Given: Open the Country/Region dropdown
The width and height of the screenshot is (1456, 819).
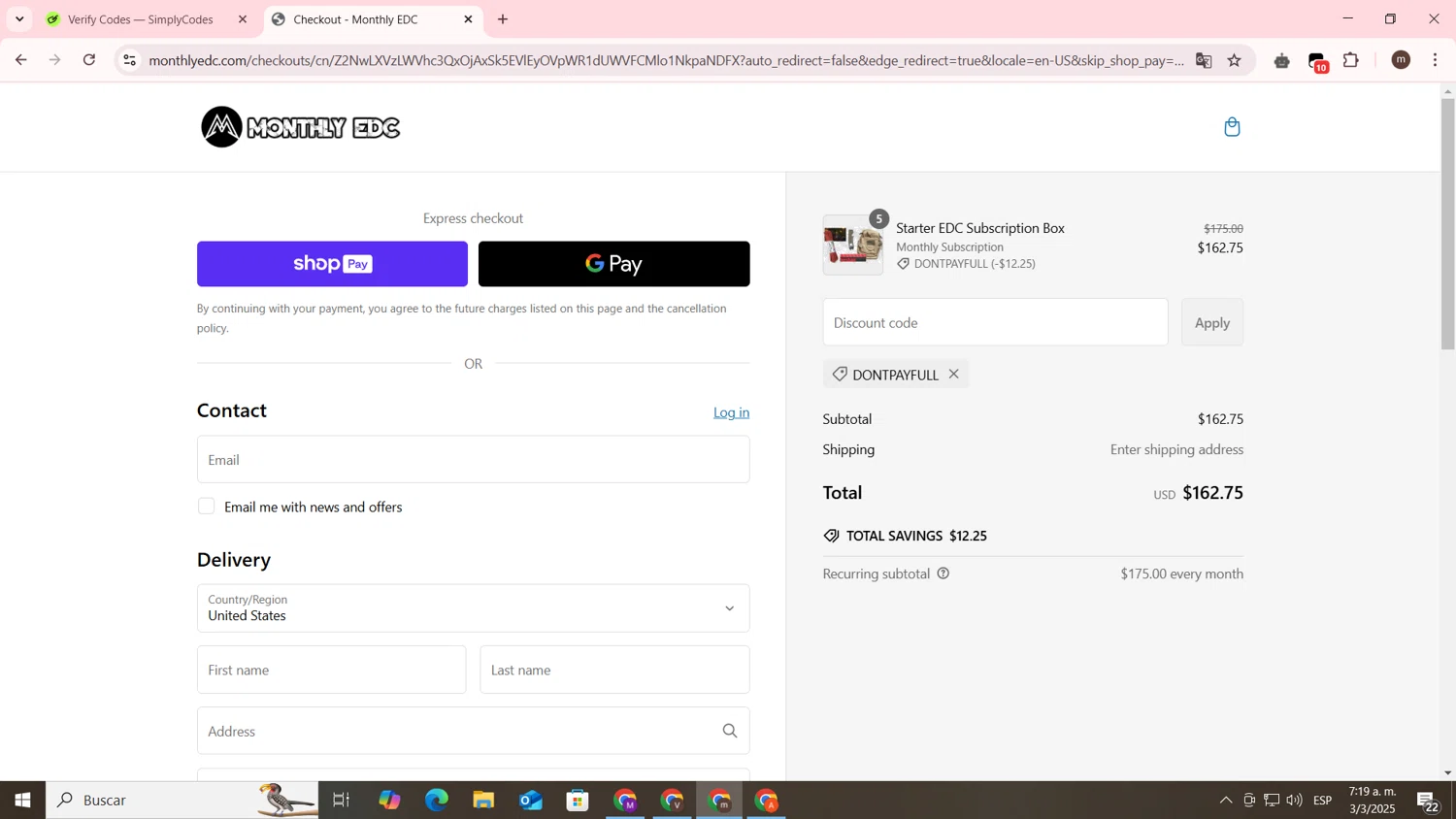Looking at the screenshot, I should click(473, 608).
